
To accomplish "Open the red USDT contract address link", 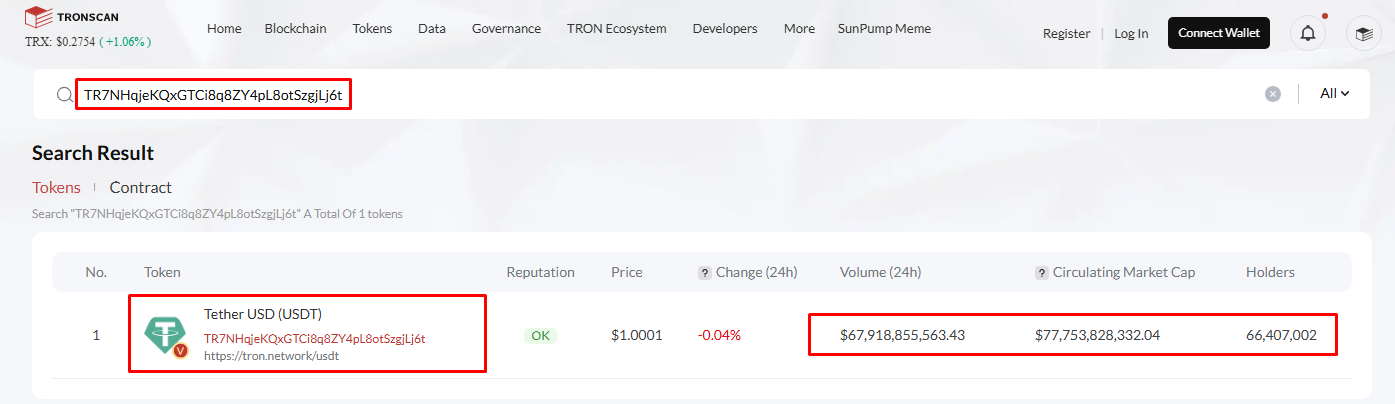I will click(314, 338).
